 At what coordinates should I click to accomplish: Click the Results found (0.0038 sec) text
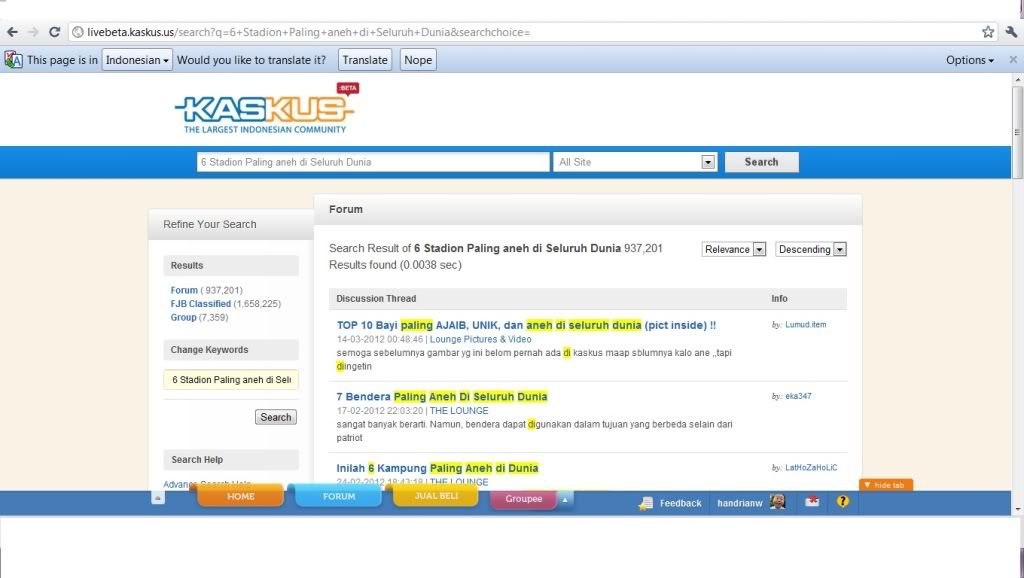pyautogui.click(x=395, y=265)
